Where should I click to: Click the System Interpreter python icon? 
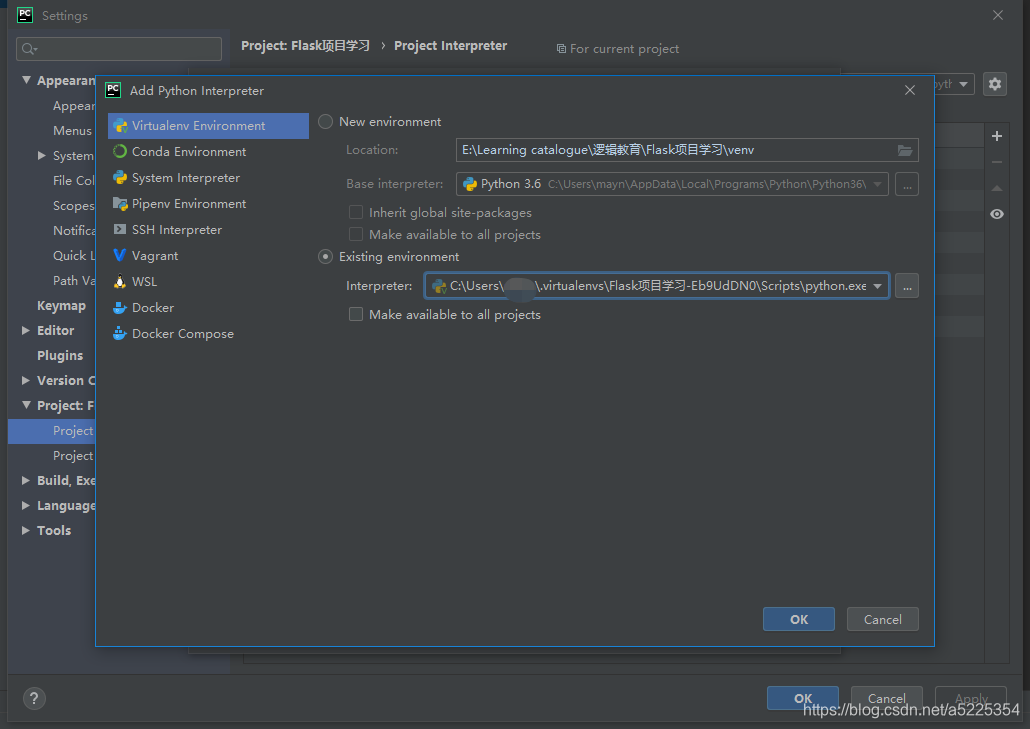pos(120,177)
